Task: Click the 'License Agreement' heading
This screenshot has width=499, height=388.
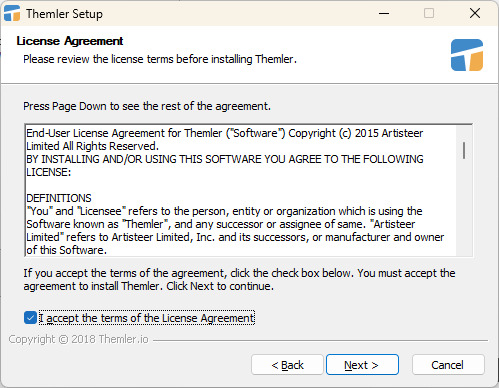Action: 70,41
